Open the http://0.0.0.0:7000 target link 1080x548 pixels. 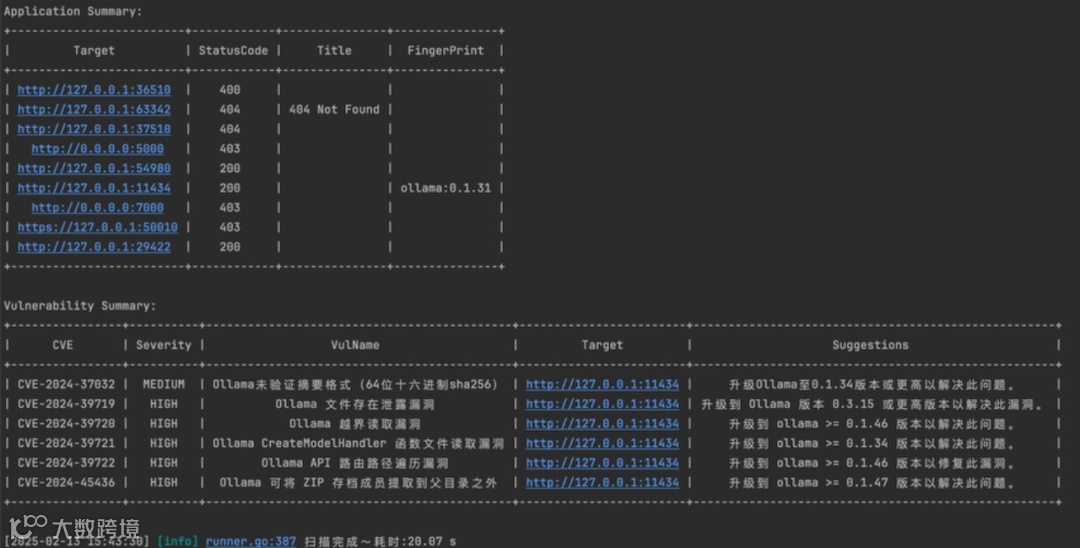click(98, 207)
